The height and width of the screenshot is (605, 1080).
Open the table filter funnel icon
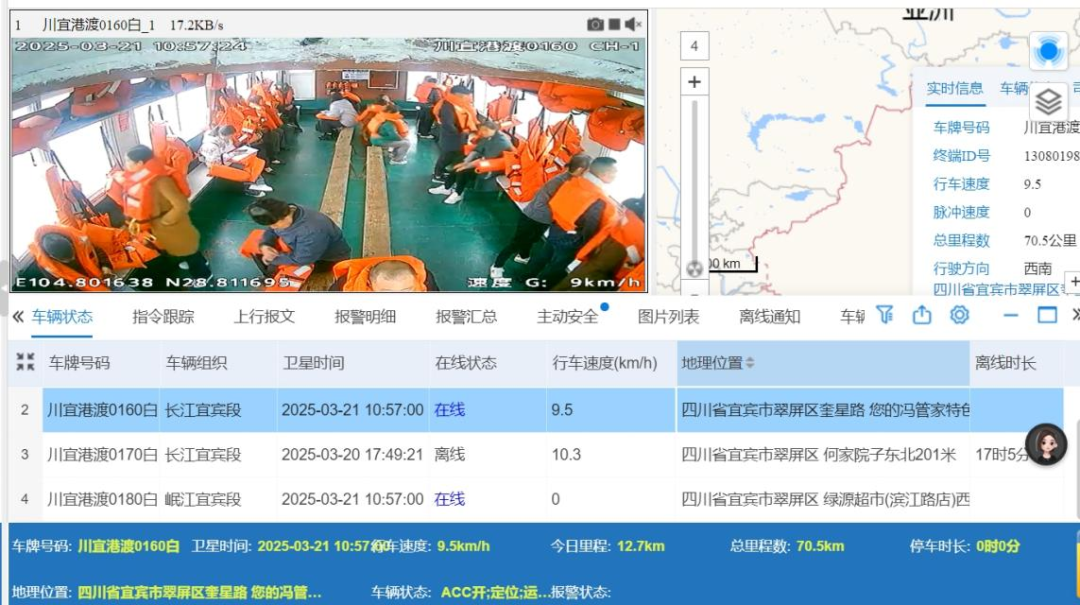pyautogui.click(x=885, y=315)
